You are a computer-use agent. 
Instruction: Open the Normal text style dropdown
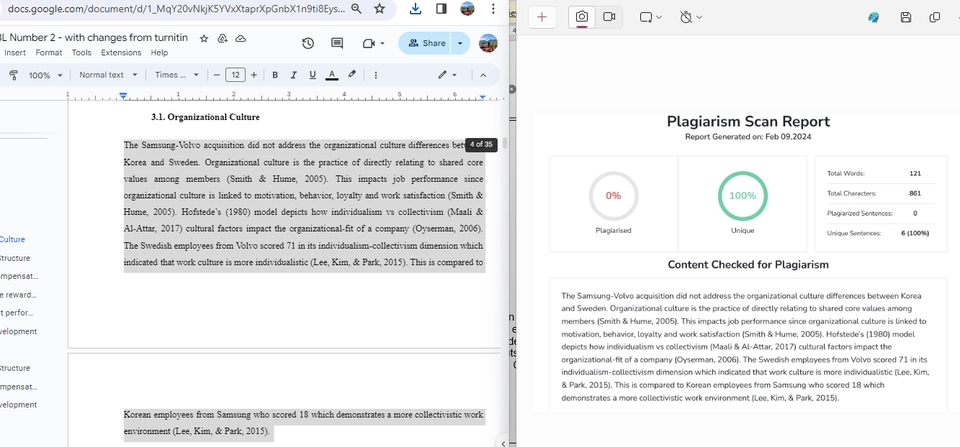tap(108, 75)
